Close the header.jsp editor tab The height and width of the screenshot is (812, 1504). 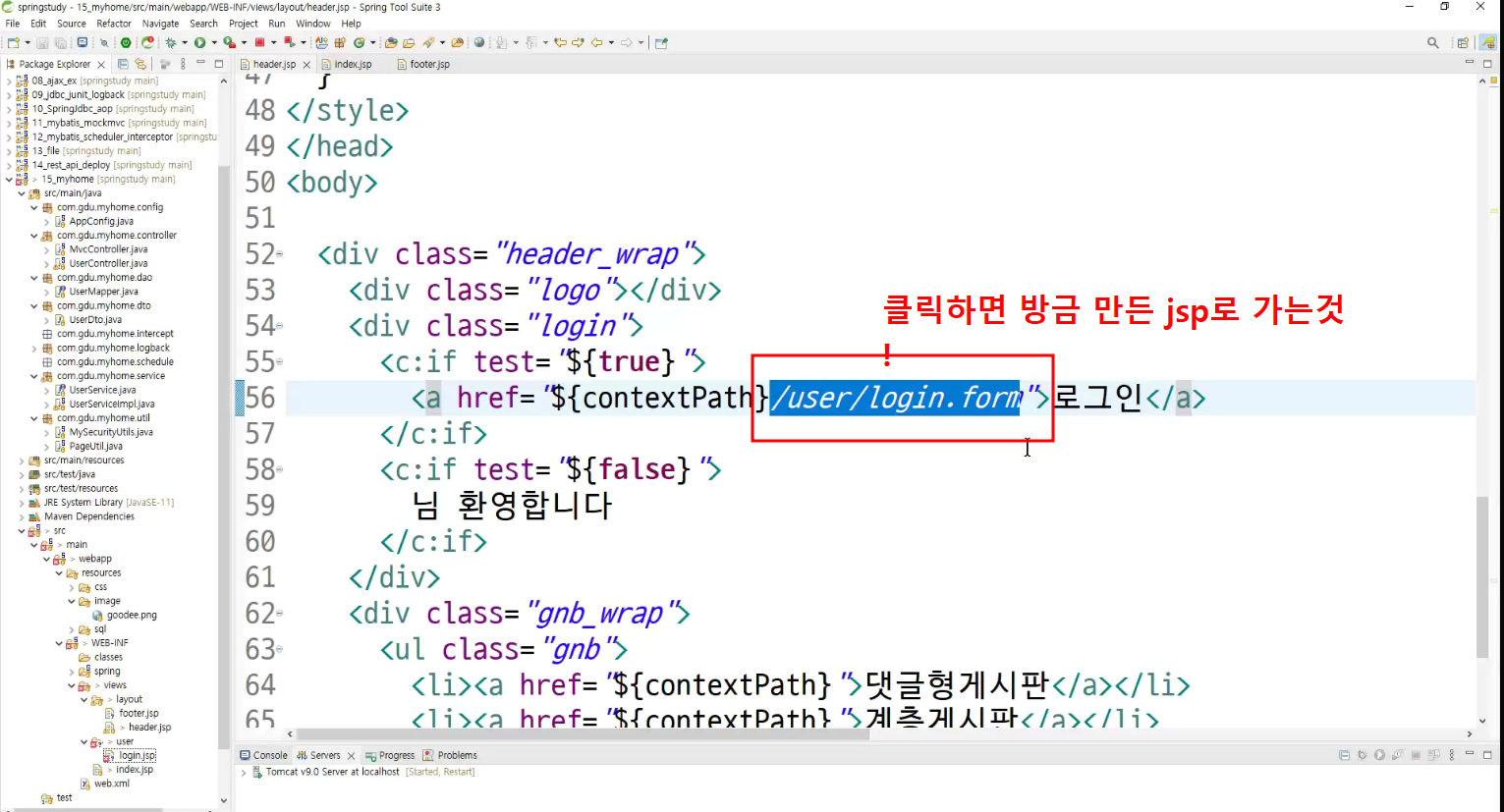tap(306, 65)
